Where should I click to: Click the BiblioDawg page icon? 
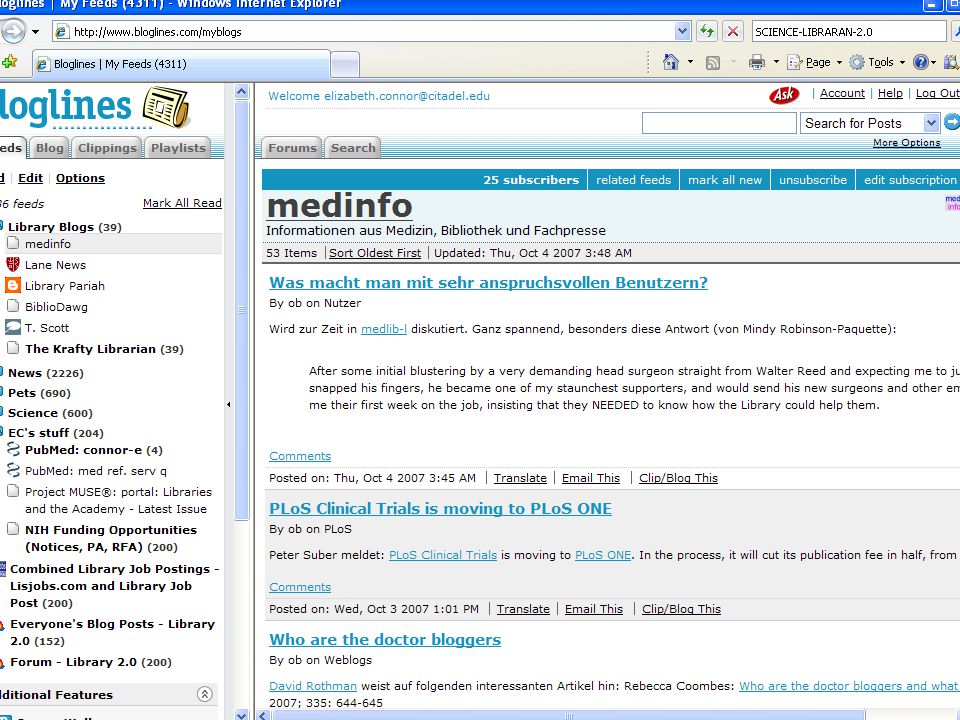click(12, 306)
